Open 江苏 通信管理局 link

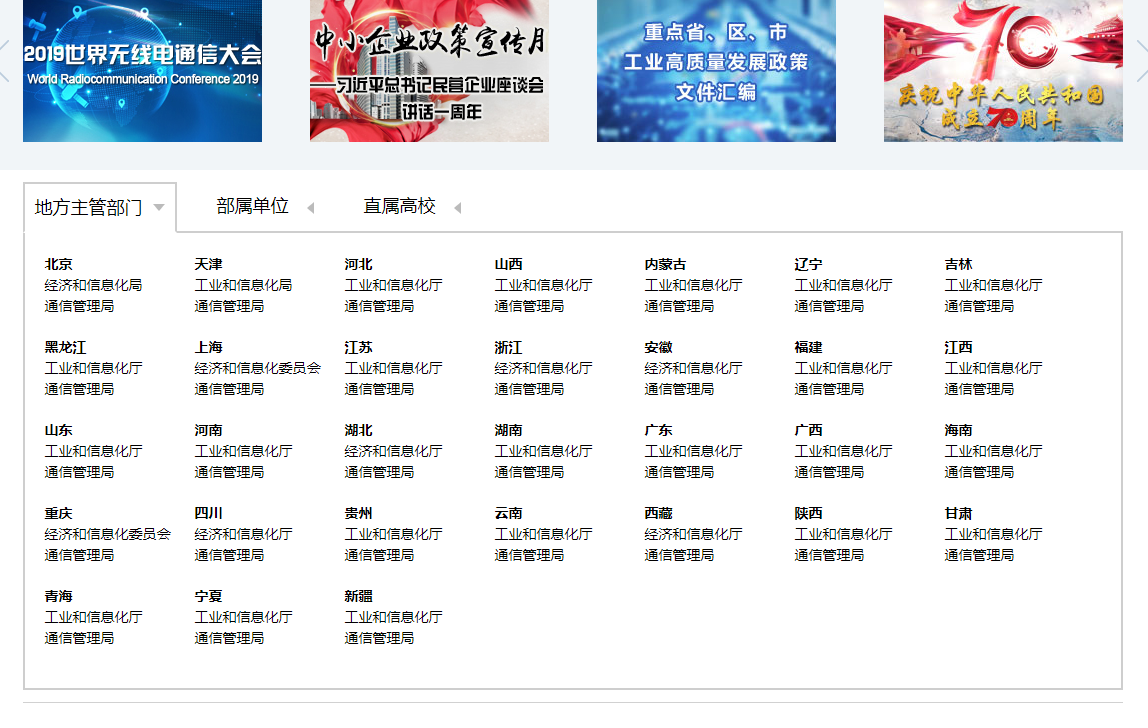(379, 389)
